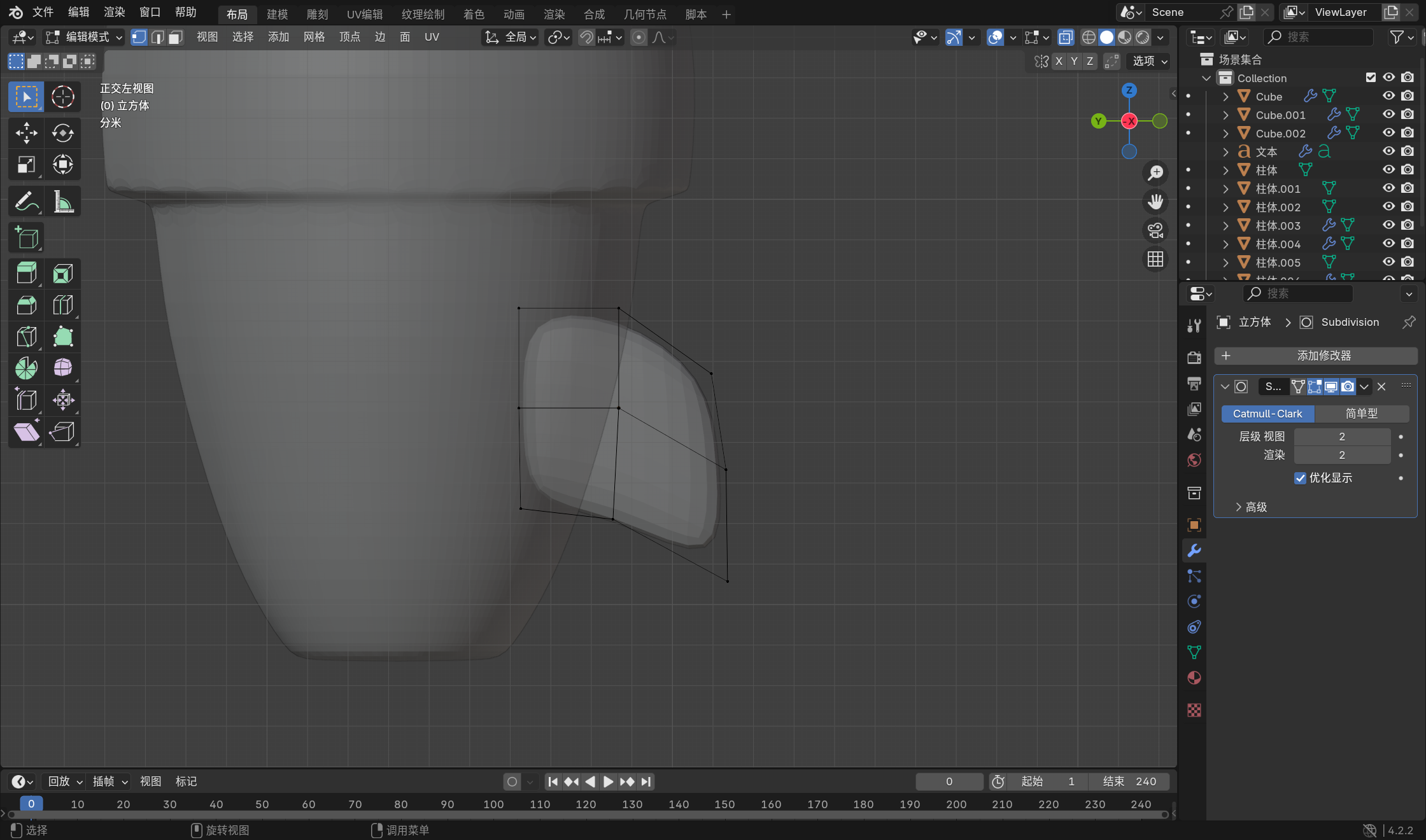Open the 编辑模式 mode dropdown
Screen dimensions: 1426x840
point(83,38)
